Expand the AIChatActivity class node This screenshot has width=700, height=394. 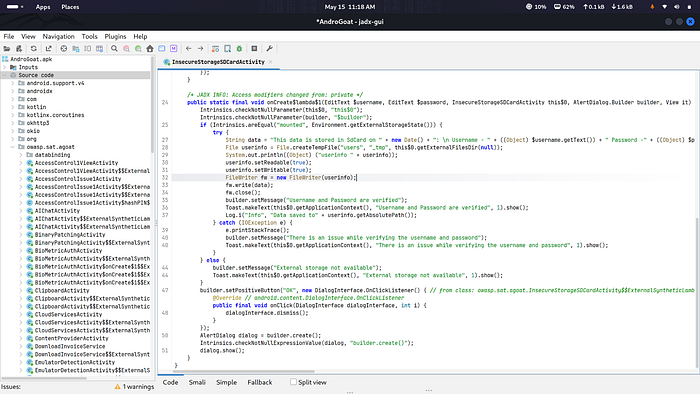click(21, 211)
